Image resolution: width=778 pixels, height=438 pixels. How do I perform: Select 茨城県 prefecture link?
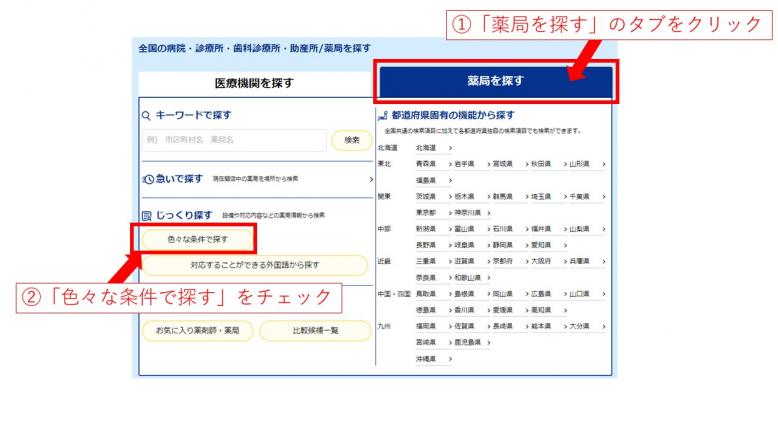coord(434,197)
